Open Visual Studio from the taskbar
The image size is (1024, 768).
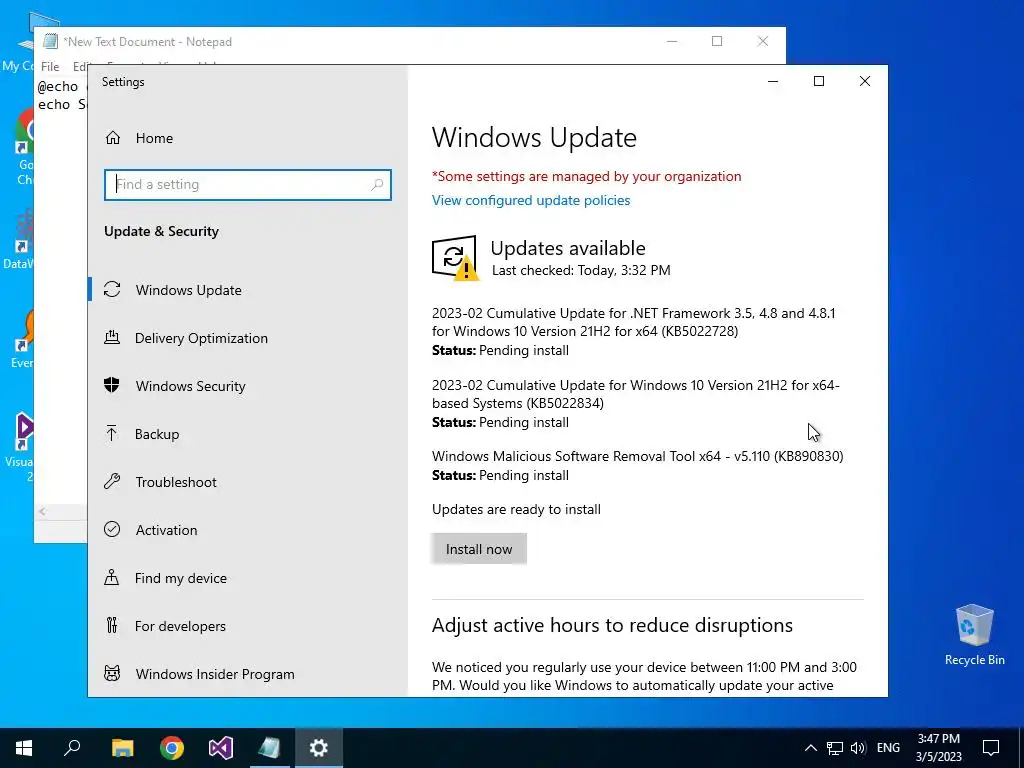221,748
